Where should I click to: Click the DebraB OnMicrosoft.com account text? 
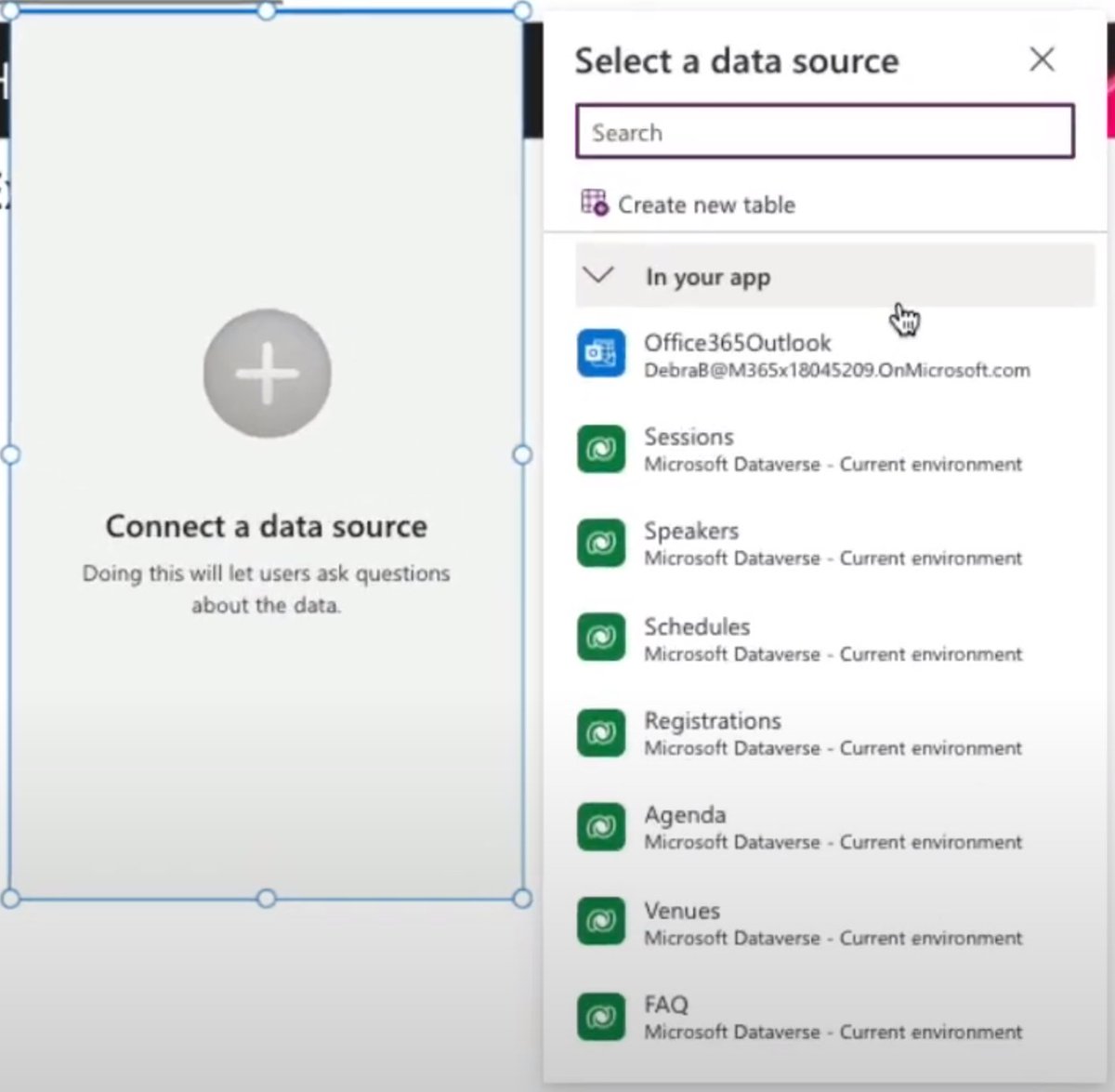click(837, 370)
